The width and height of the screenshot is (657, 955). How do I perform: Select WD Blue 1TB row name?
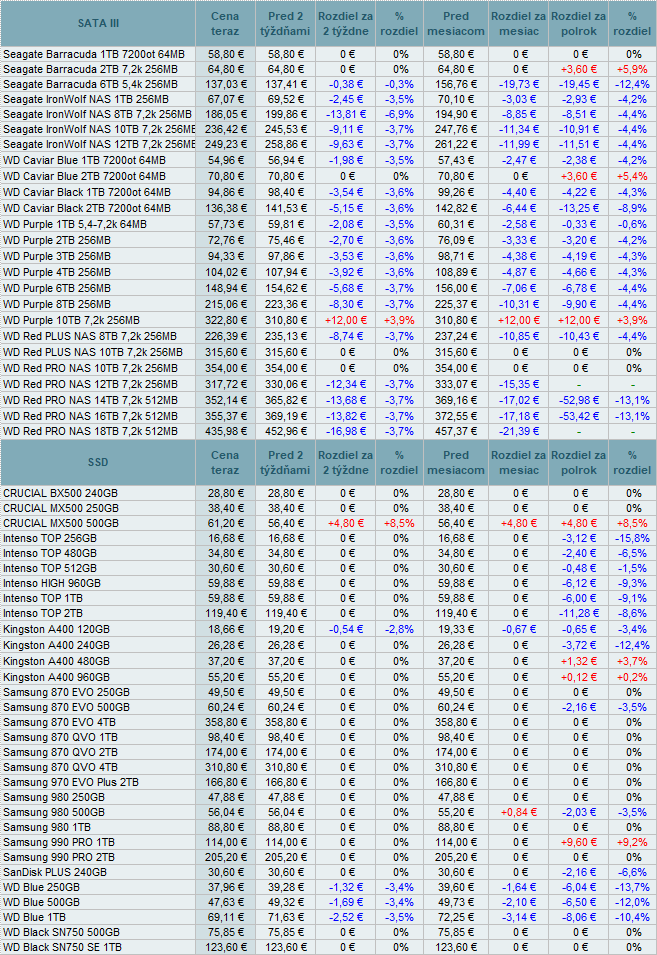(35, 917)
